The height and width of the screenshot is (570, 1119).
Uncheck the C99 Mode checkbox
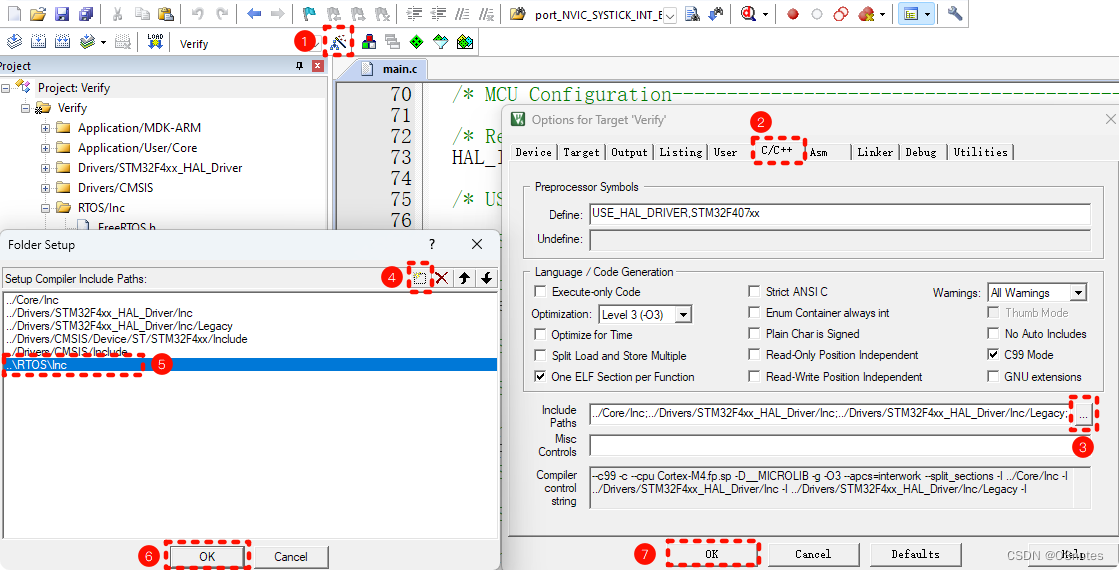[x=993, y=355]
